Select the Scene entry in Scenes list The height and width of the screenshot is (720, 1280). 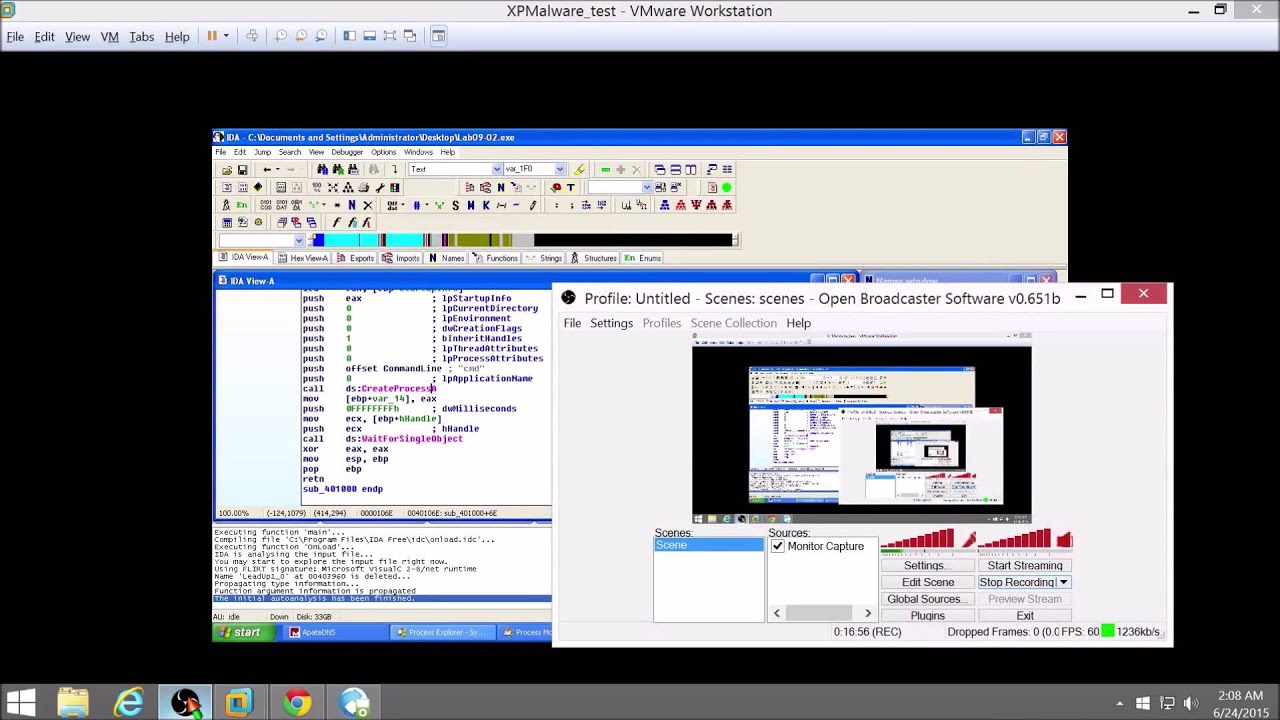click(709, 546)
